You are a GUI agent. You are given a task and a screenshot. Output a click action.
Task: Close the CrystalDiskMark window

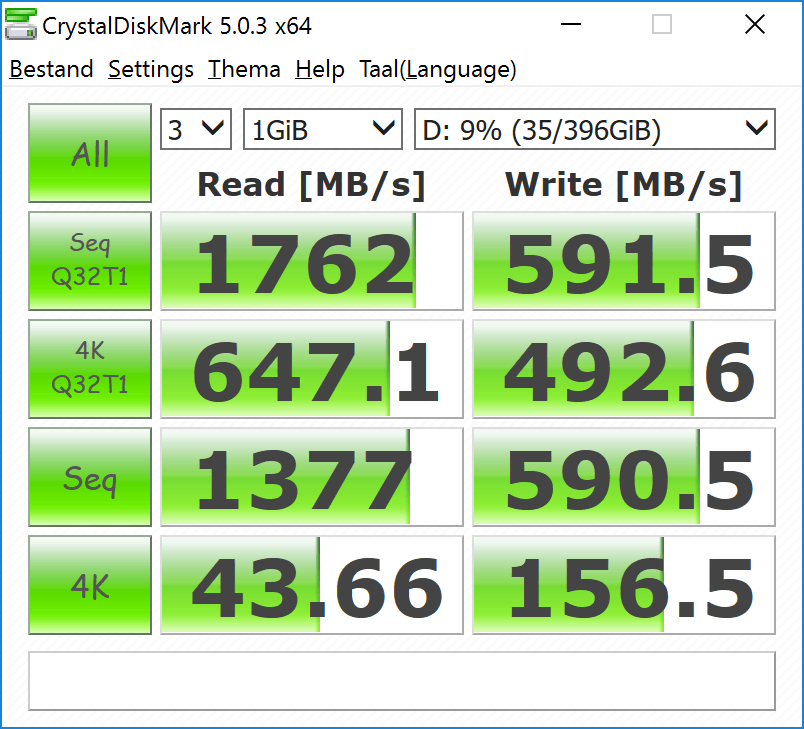click(x=755, y=24)
